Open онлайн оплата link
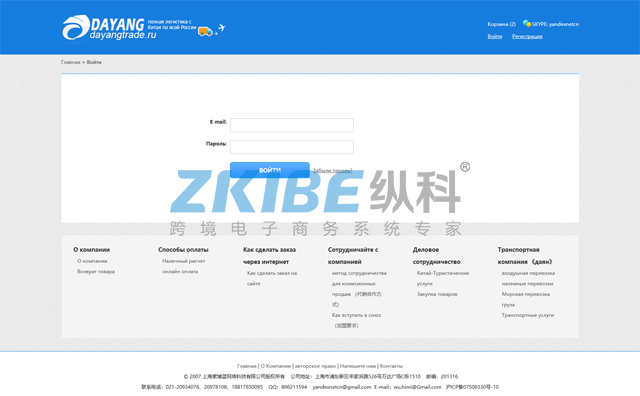640x396 pixels. (x=180, y=271)
